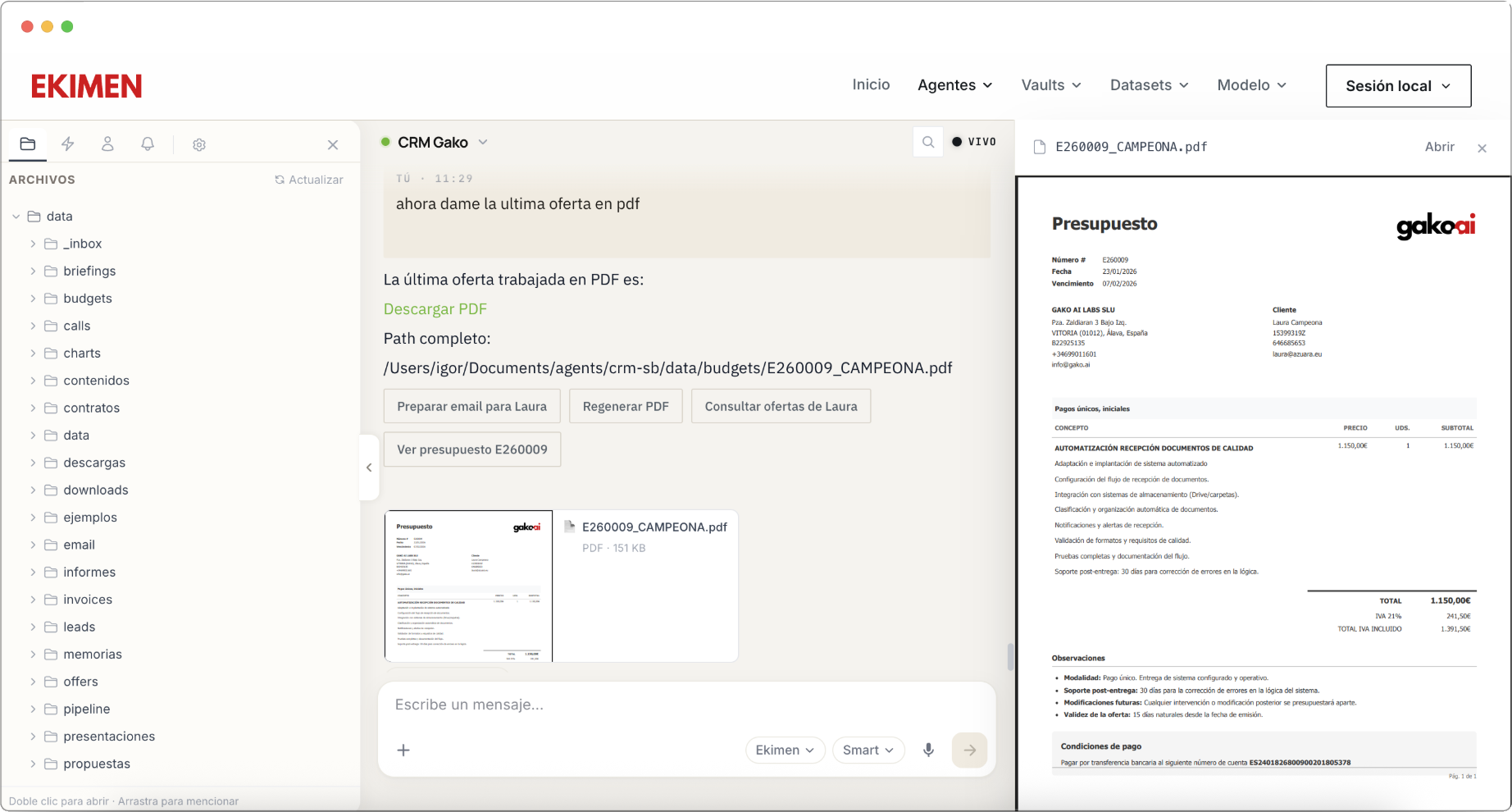
Task: Select the downloads folder
Action: 96,490
